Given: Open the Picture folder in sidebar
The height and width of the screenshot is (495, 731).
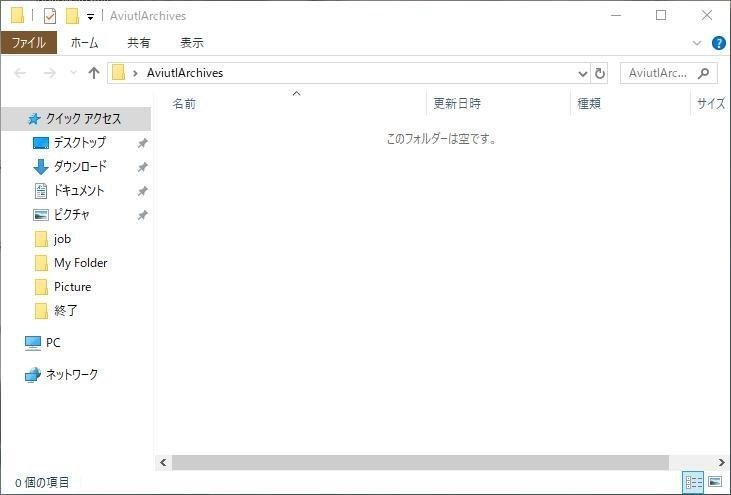Looking at the screenshot, I should 73,287.
